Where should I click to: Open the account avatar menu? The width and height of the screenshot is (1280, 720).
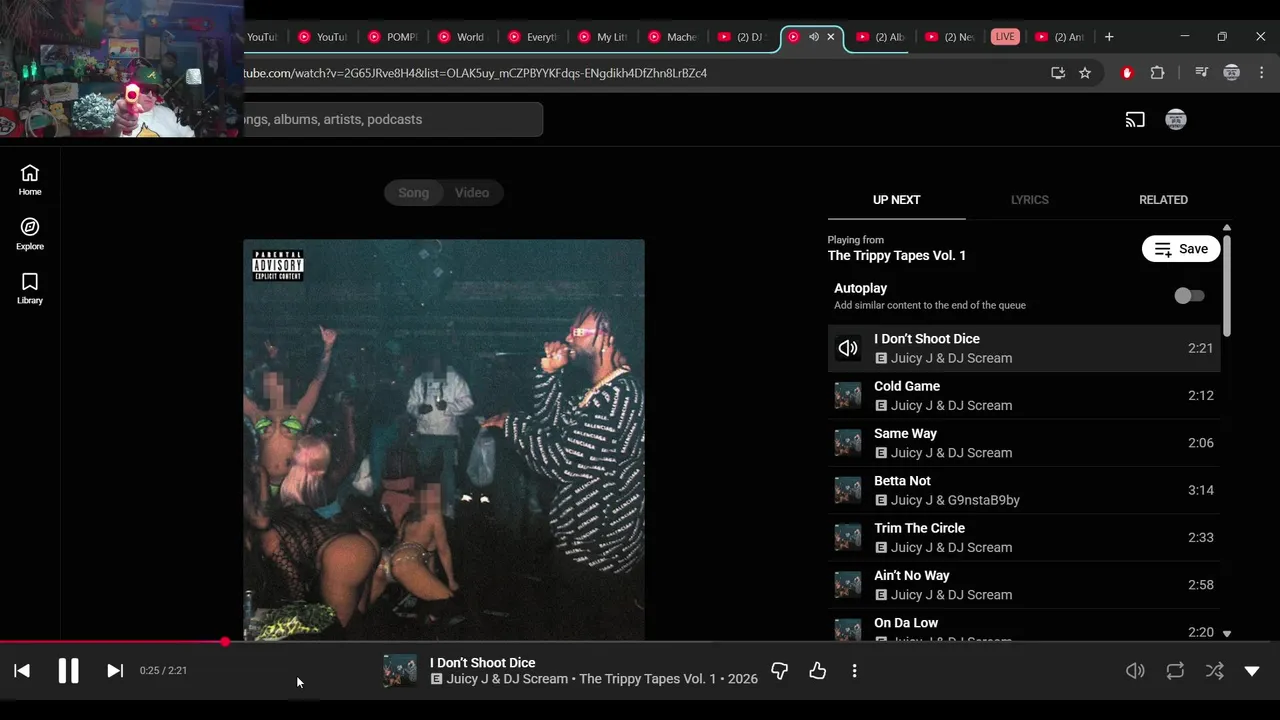[x=1176, y=120]
